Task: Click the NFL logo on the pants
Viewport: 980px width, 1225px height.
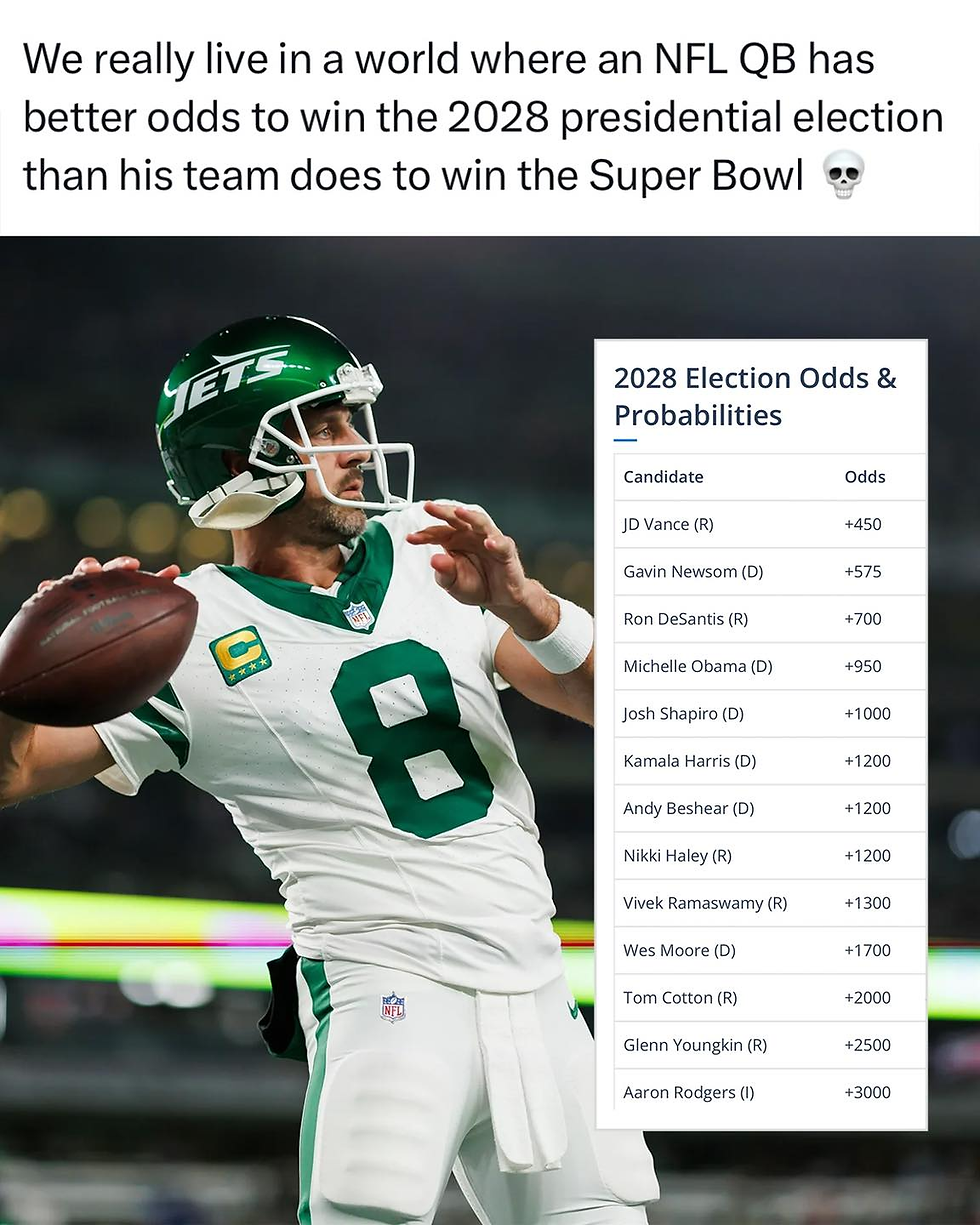Action: coord(393,1006)
